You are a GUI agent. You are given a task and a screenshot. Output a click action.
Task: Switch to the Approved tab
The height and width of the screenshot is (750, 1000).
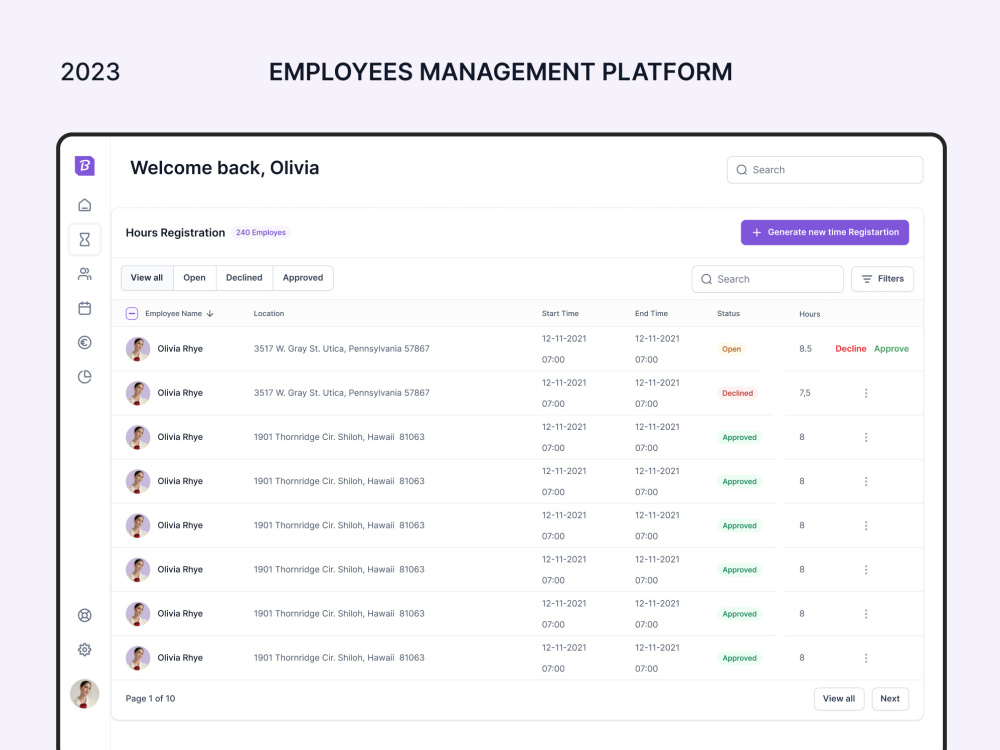point(303,278)
